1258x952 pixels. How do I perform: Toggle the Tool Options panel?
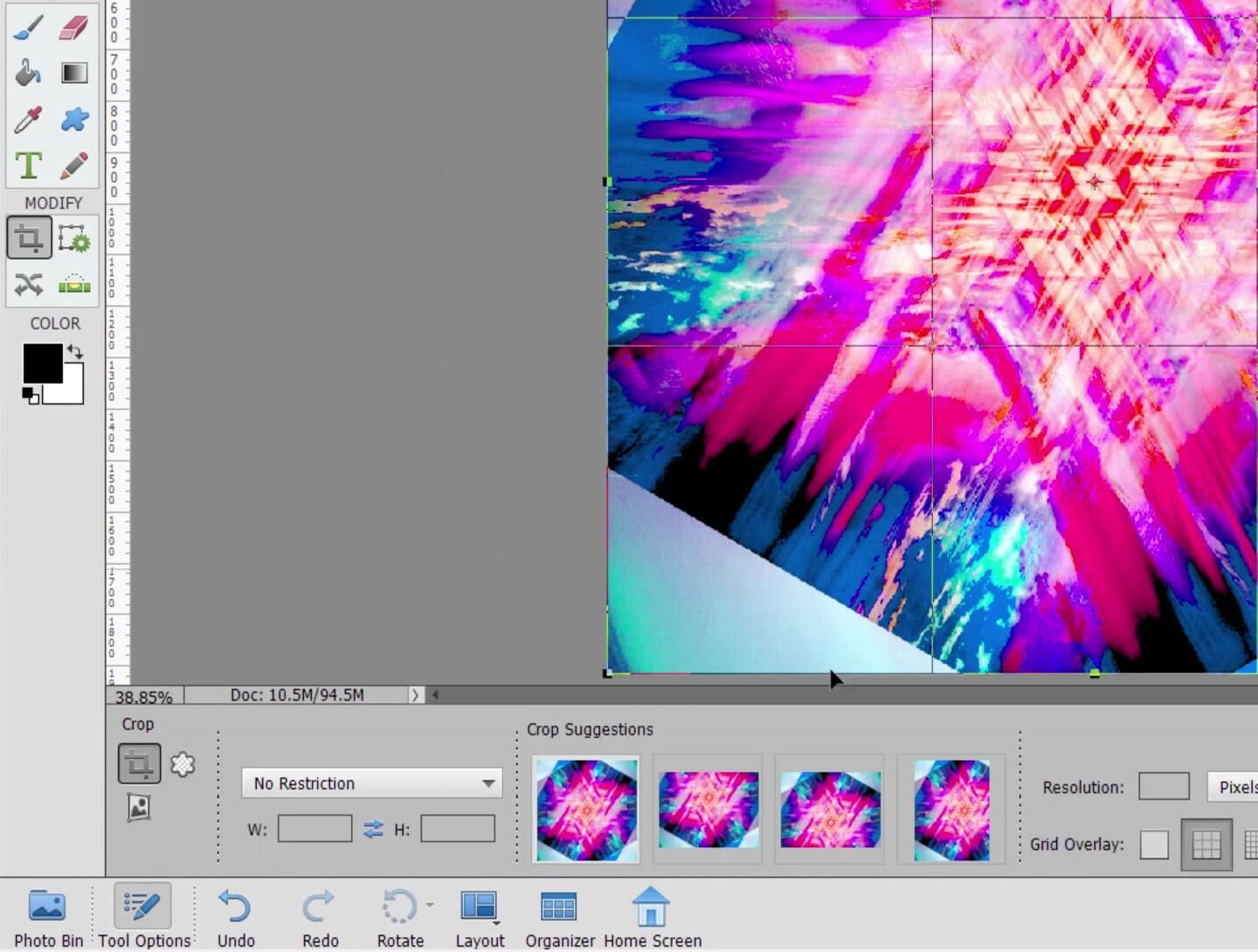[x=144, y=917]
